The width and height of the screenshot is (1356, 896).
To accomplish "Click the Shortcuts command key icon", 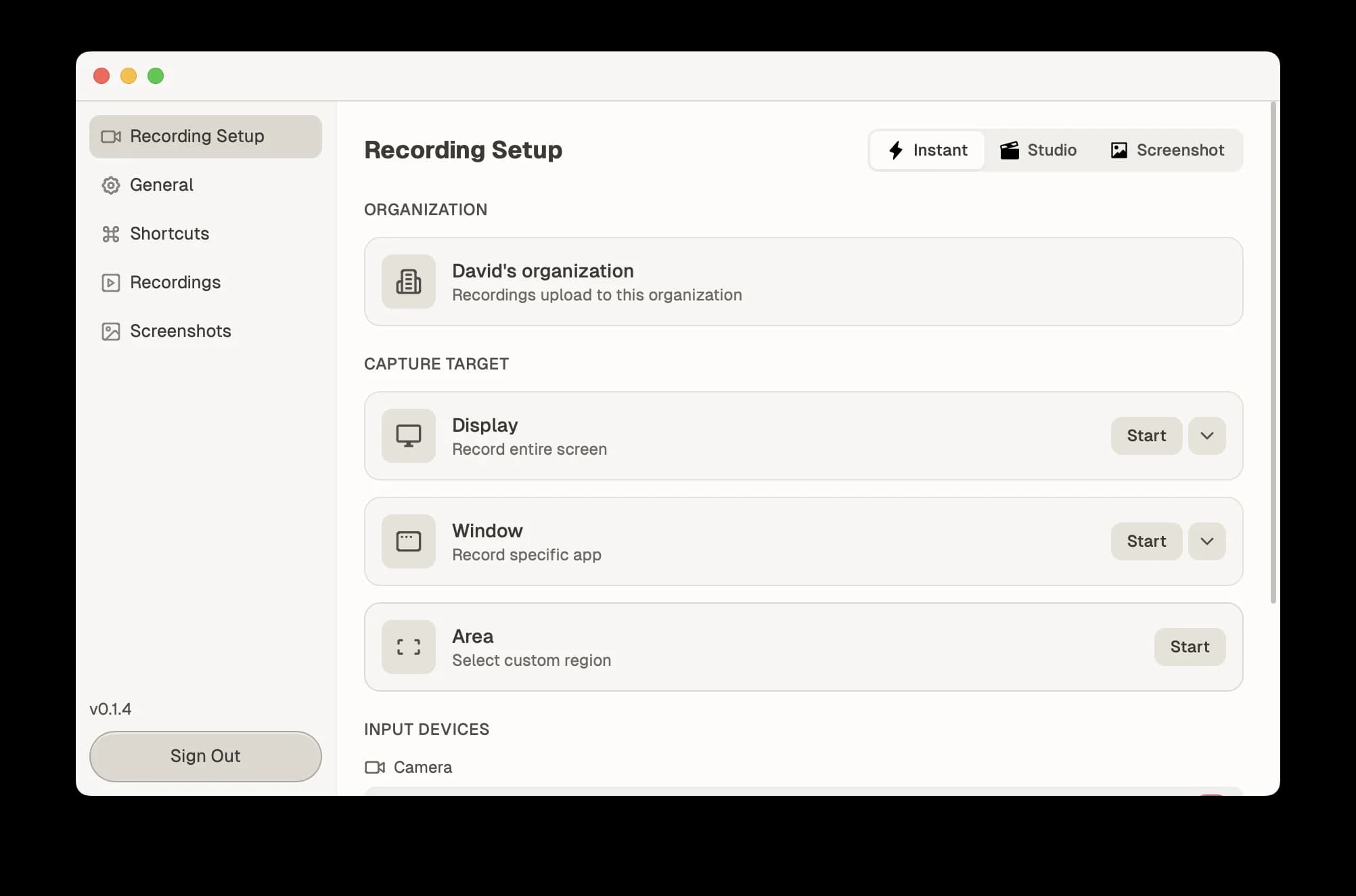I will click(110, 233).
